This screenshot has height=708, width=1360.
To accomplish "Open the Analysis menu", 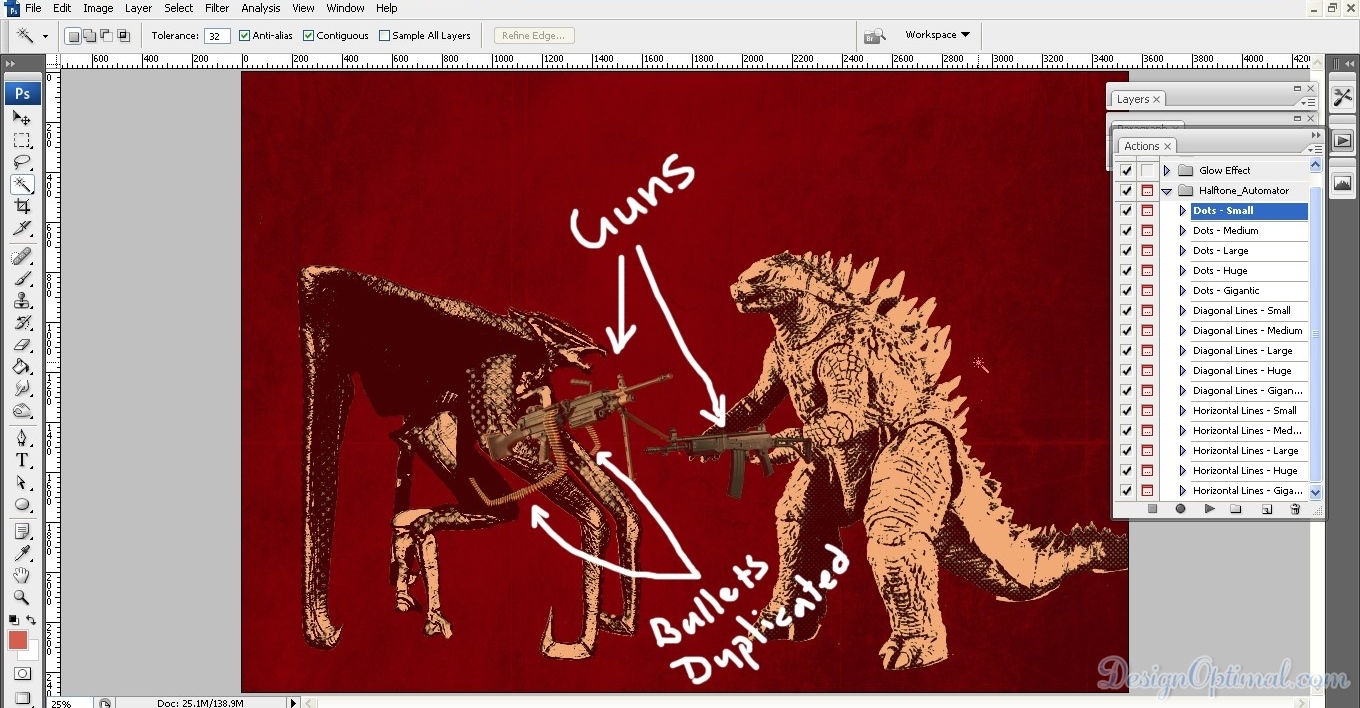I will pos(261,8).
